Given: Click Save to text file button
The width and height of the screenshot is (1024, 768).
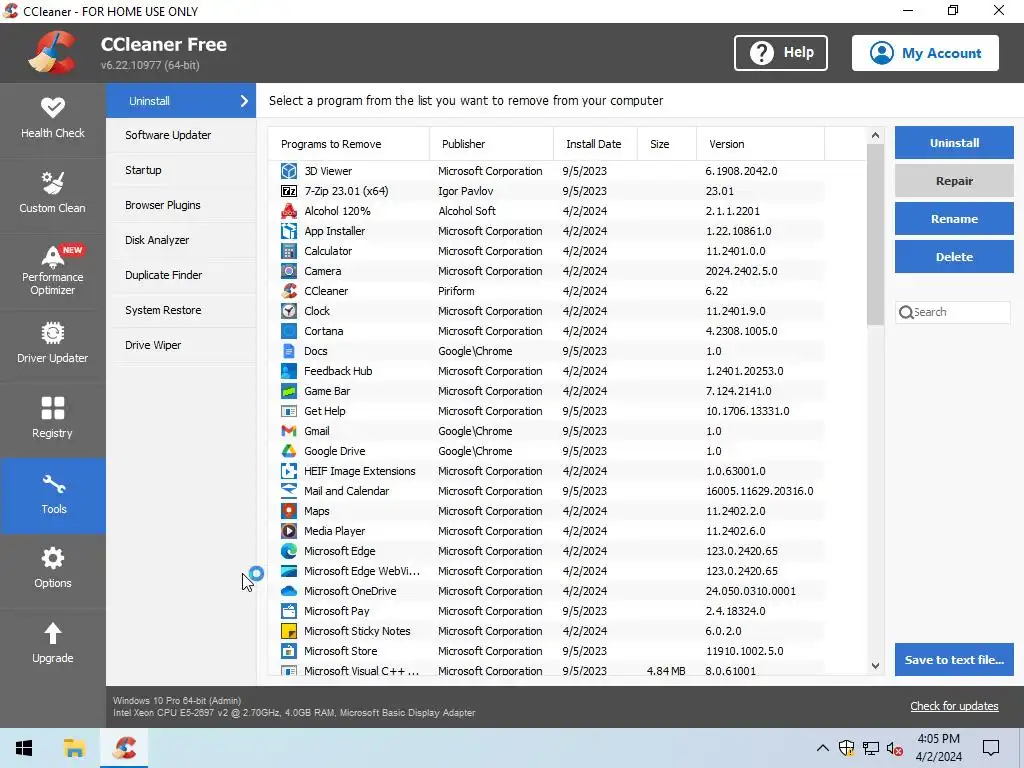Looking at the screenshot, I should pos(953,660).
